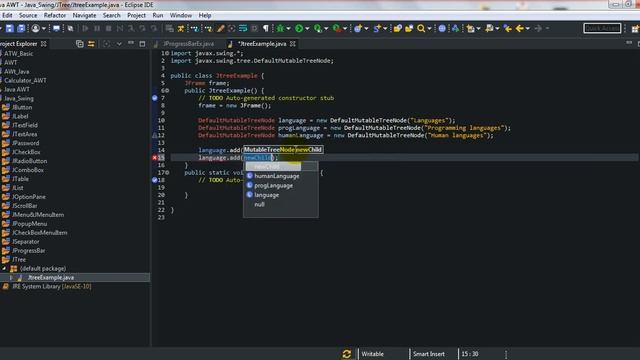Click the Suspend debug icon
The width and height of the screenshot is (640, 360).
(x=97, y=28)
